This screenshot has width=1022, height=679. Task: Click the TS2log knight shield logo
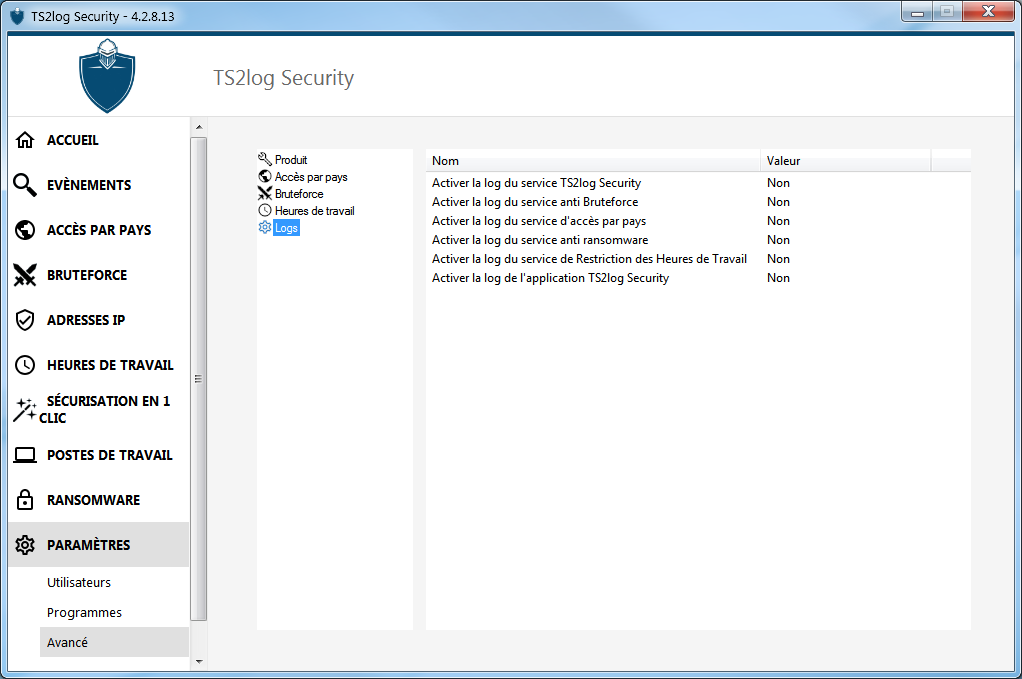(107, 76)
